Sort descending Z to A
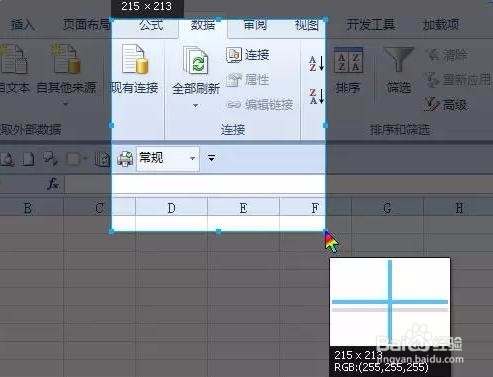This screenshot has width=493, height=377. 316,96
